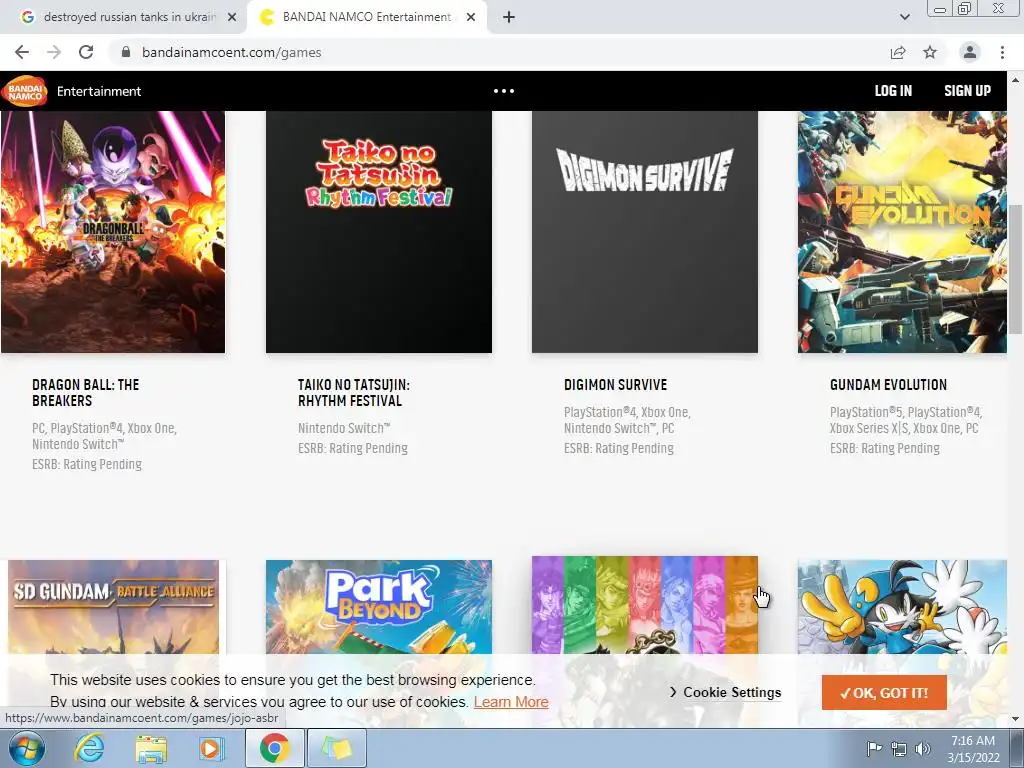Image resolution: width=1024 pixels, height=768 pixels.
Task: Bookmark this page with the star icon
Action: pos(930,52)
